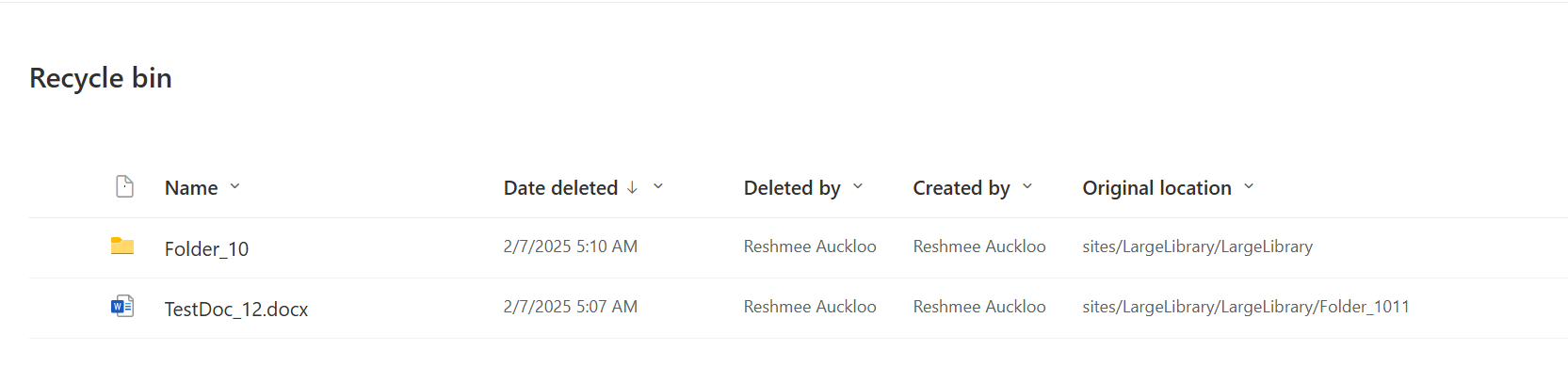Select the TestDoc_12.docx file name

point(236,309)
